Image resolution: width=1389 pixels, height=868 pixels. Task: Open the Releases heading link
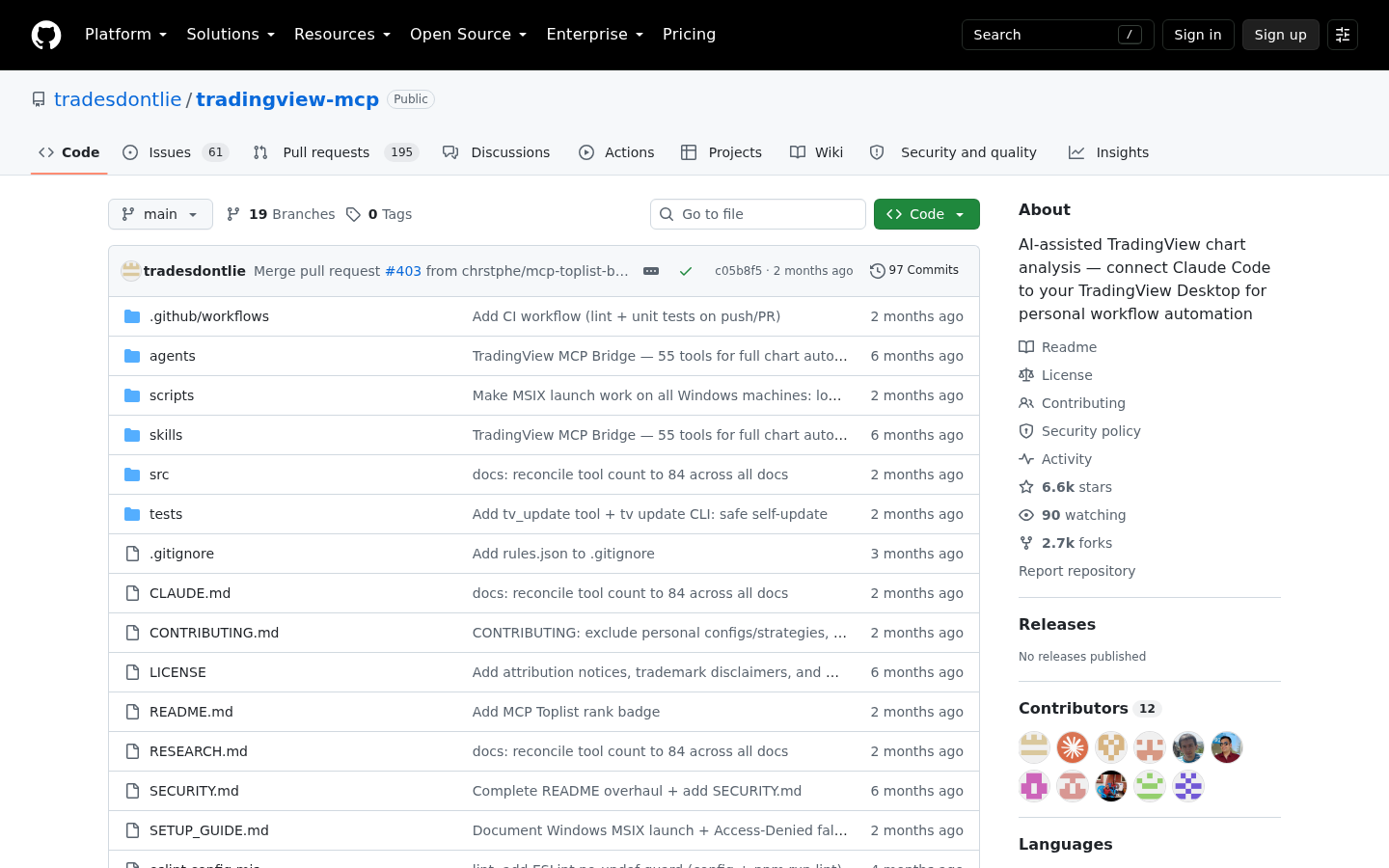pyautogui.click(x=1057, y=624)
